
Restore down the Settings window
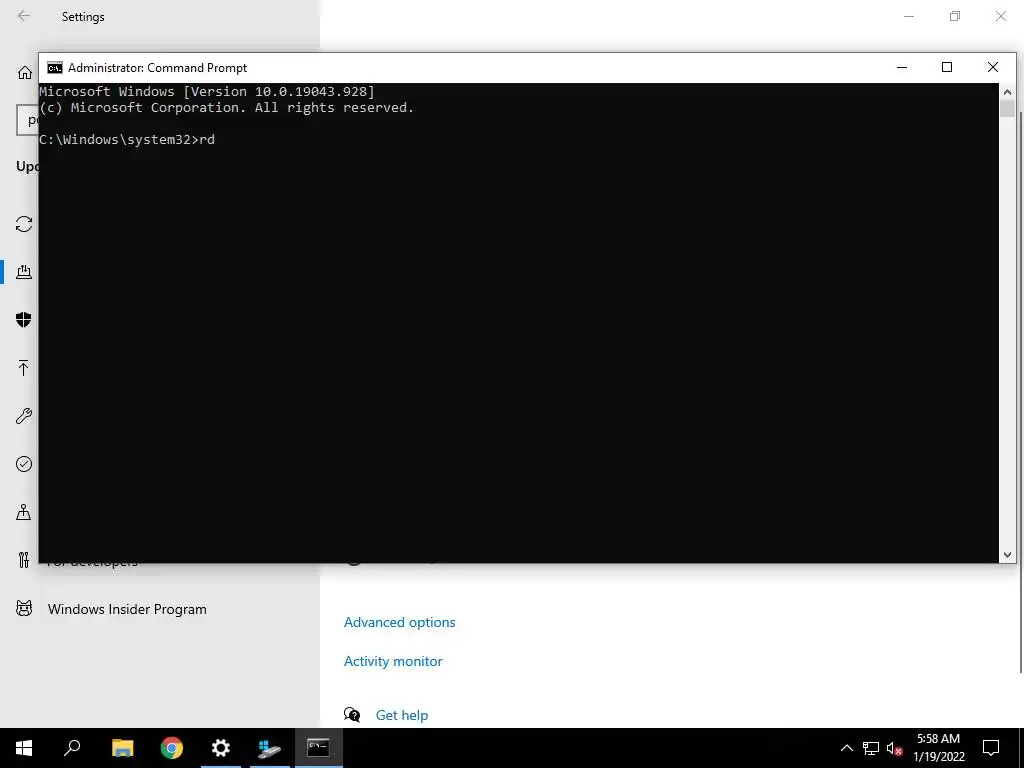[955, 16]
